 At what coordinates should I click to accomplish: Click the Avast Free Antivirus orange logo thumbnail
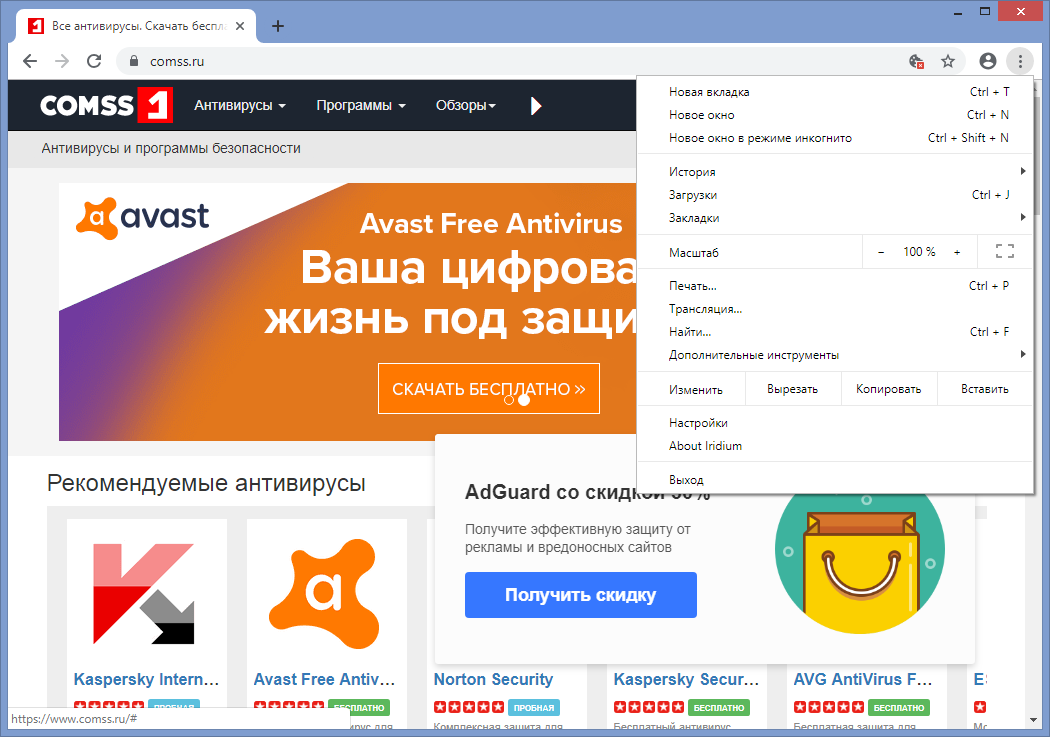tap(325, 593)
